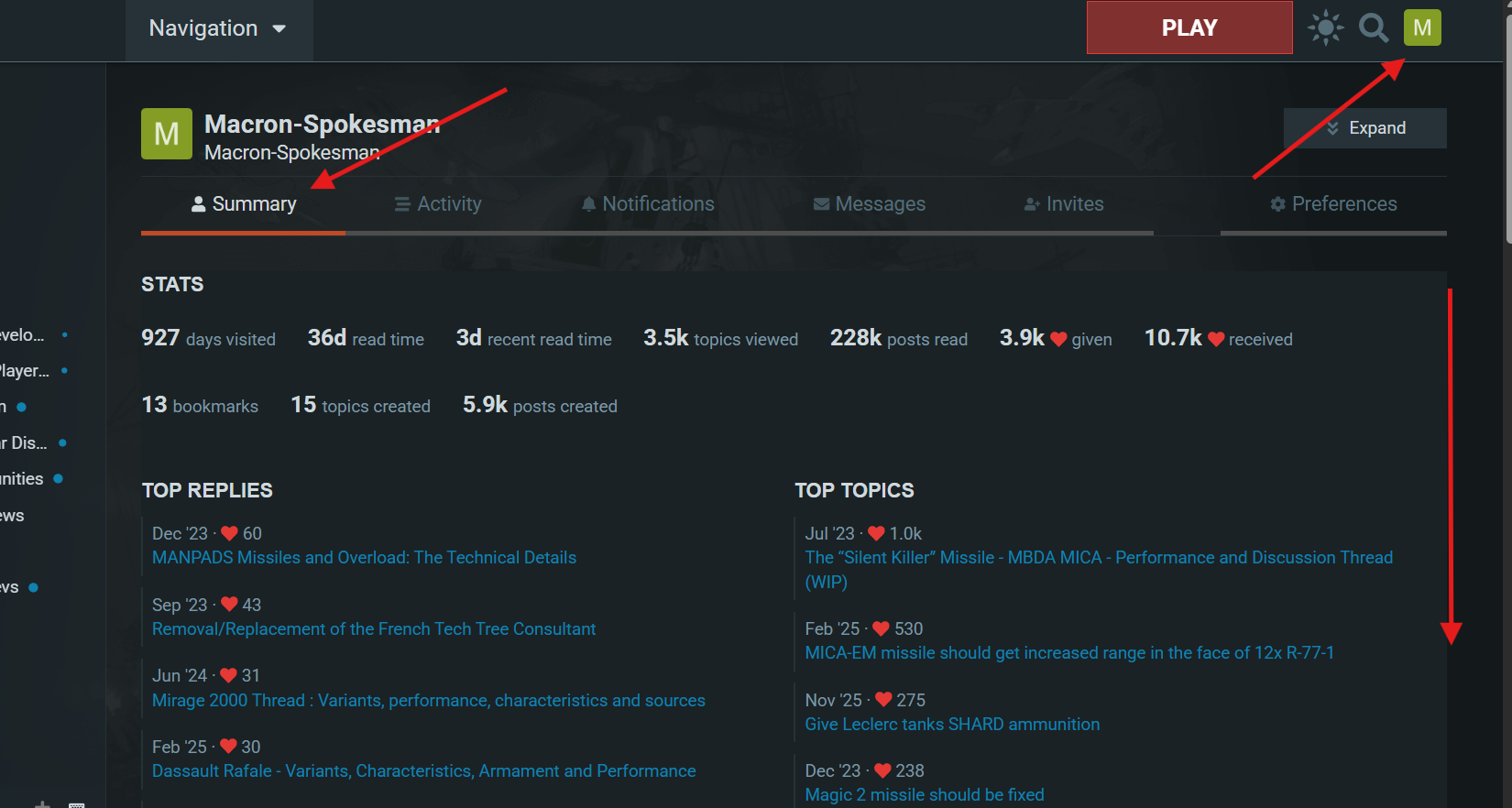Open Give Leclerc tanks SHARD ammunition topic

[952, 725]
